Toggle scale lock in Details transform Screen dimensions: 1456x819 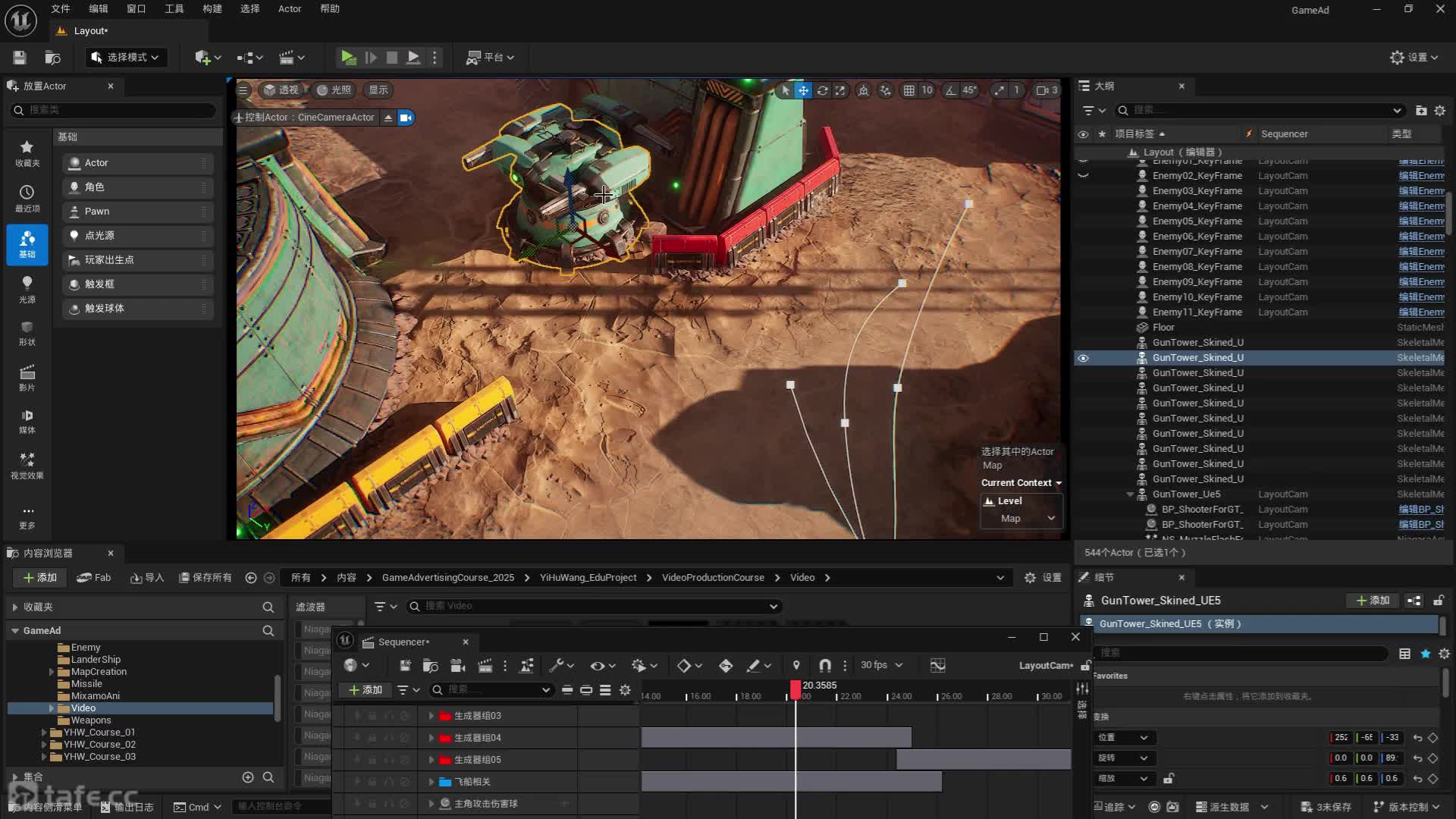(1169, 778)
